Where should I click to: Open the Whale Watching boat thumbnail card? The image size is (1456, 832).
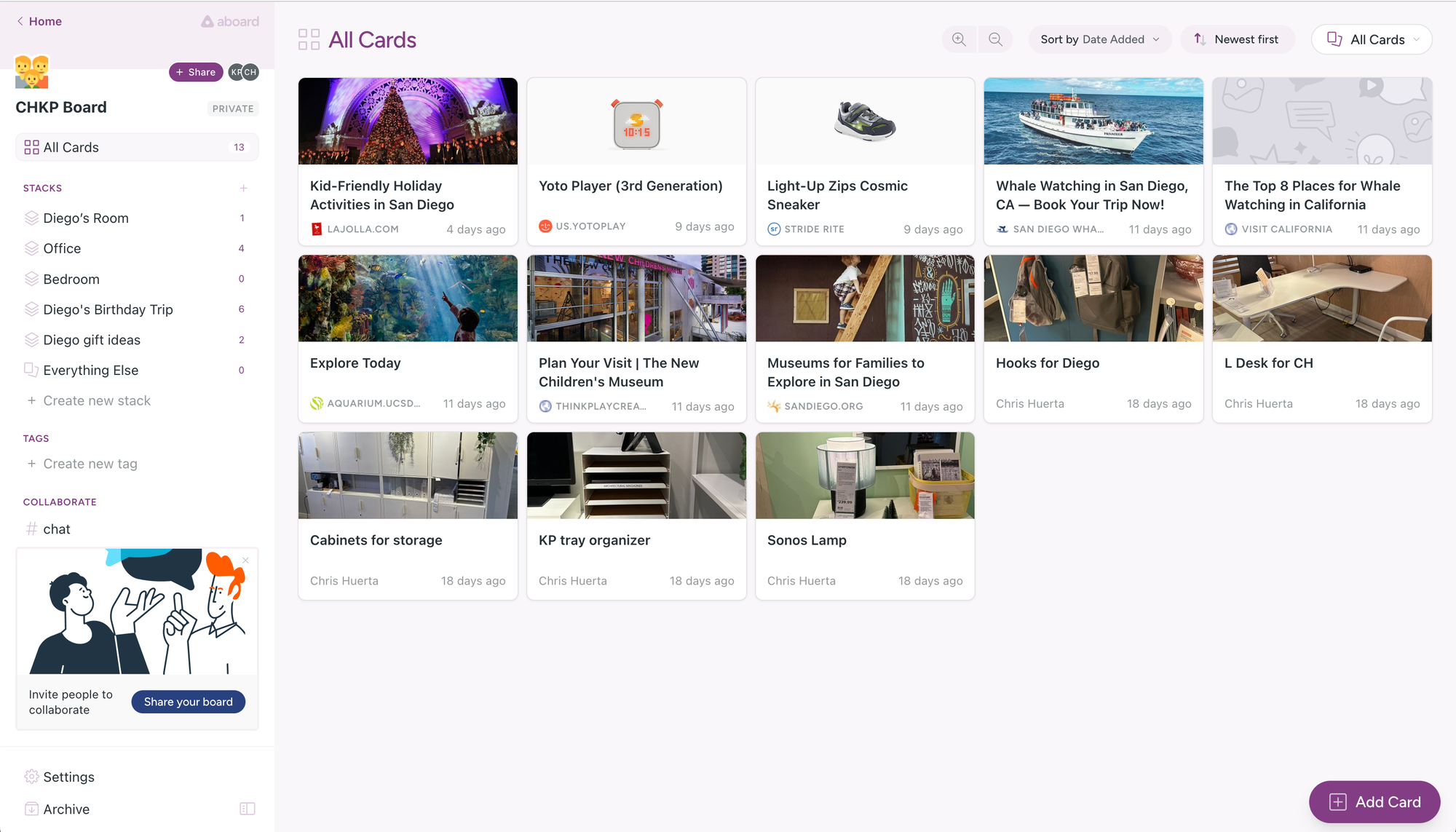1093,121
